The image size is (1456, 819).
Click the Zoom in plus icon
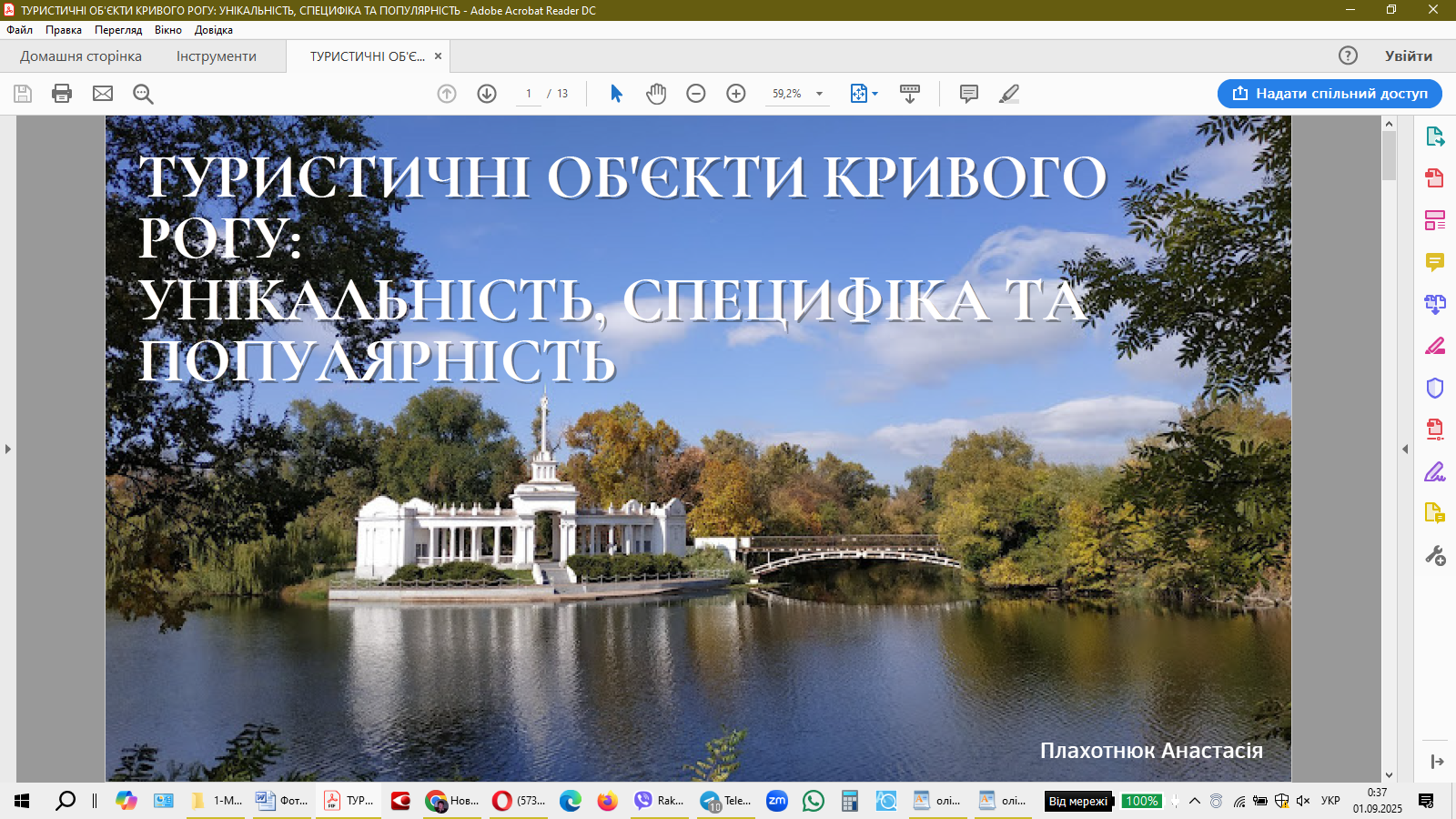point(736,94)
